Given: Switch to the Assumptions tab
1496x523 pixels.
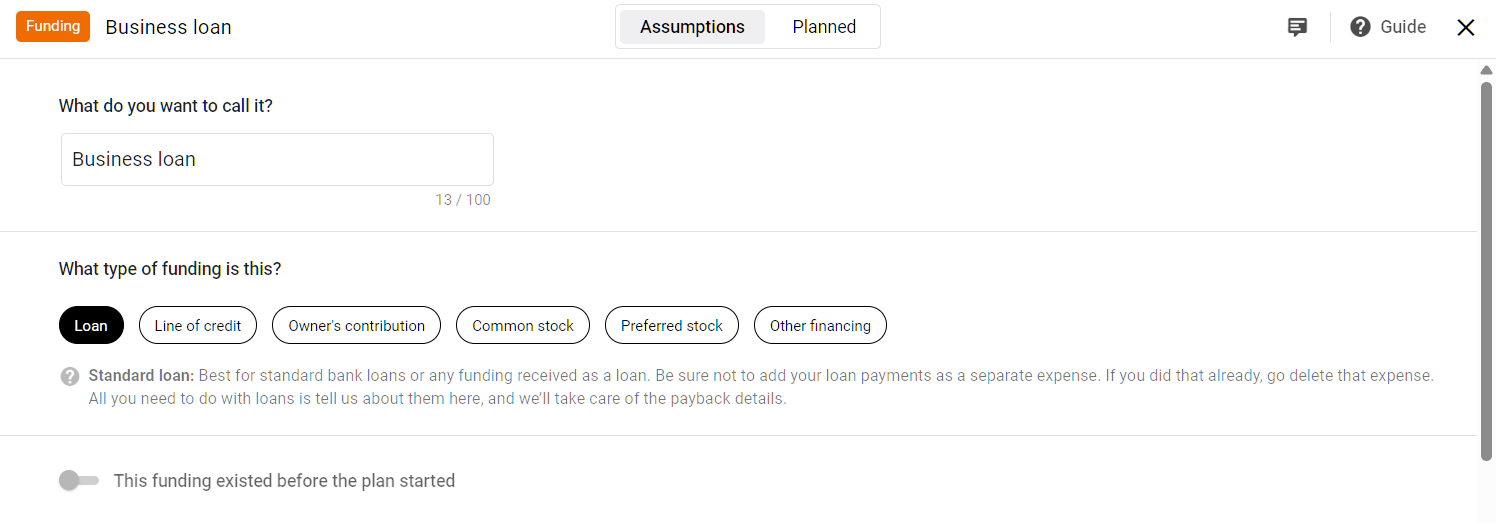Looking at the screenshot, I should tap(692, 27).
